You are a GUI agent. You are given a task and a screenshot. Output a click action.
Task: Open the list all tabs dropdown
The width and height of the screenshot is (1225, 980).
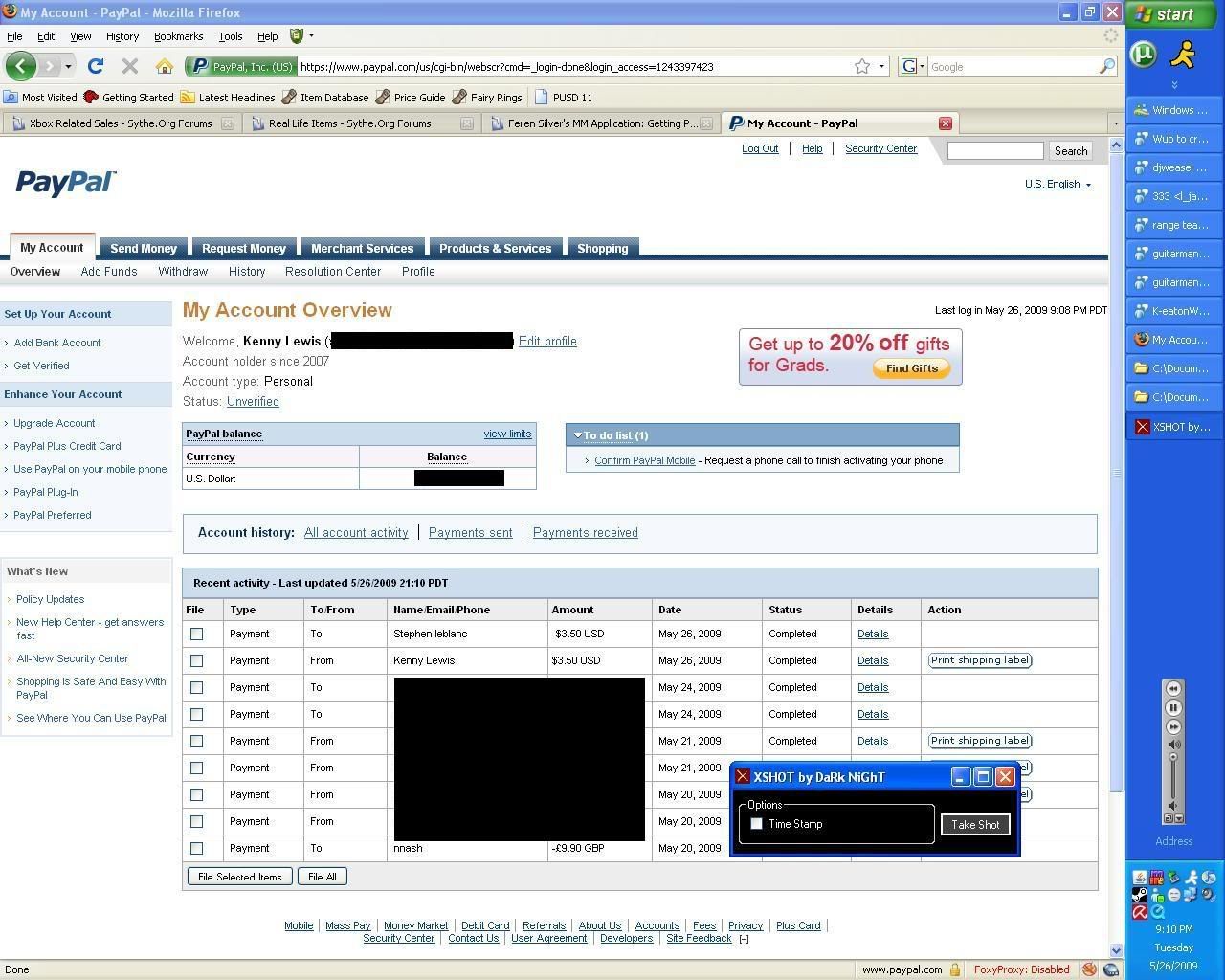[1115, 123]
